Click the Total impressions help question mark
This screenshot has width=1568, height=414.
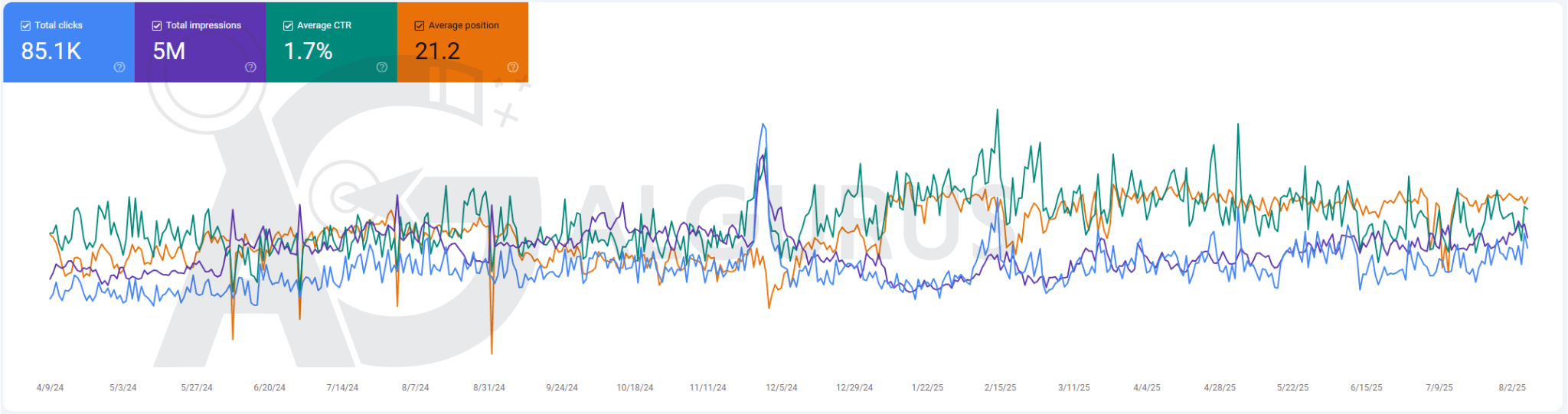click(x=250, y=67)
